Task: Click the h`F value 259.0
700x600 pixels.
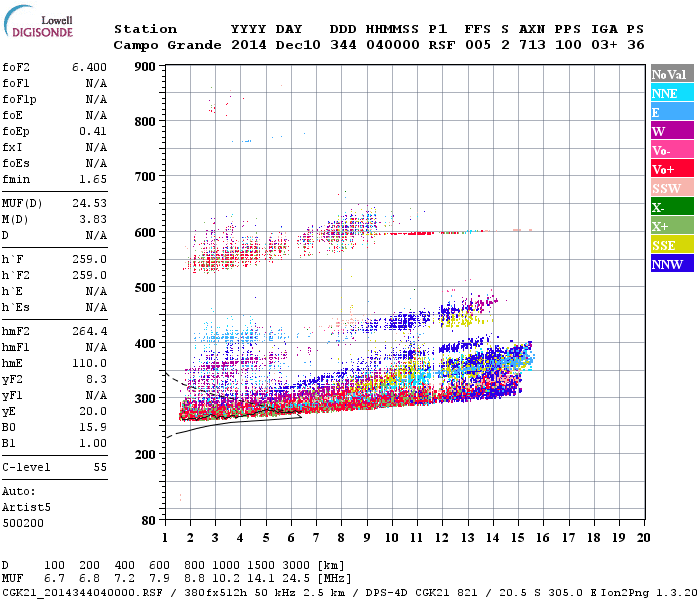Action: [x=89, y=259]
